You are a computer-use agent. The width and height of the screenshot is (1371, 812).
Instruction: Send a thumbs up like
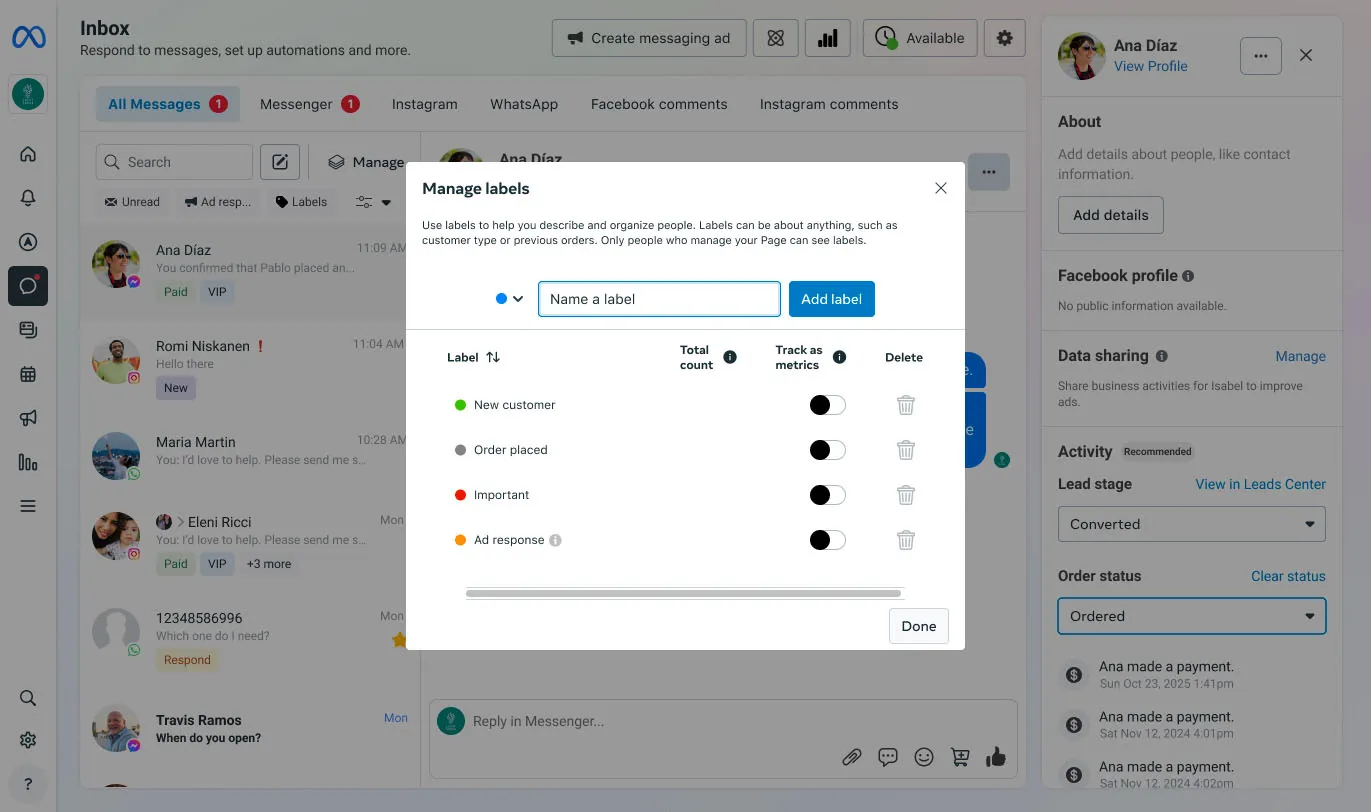(x=996, y=757)
